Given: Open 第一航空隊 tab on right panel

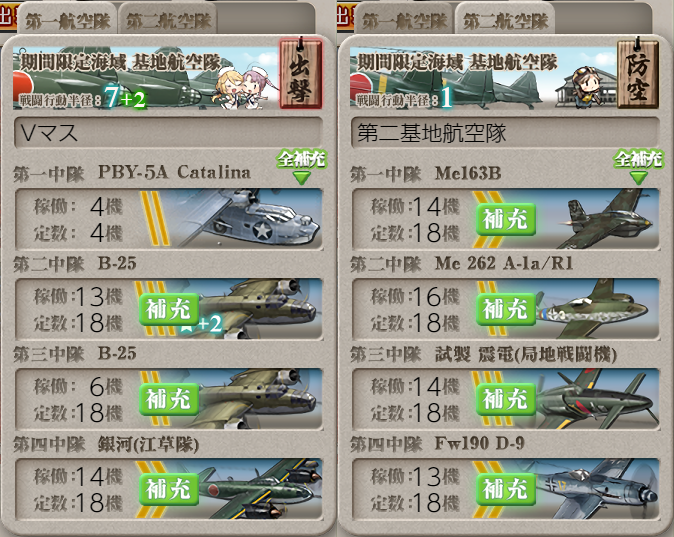Looking at the screenshot, I should 404,21.
